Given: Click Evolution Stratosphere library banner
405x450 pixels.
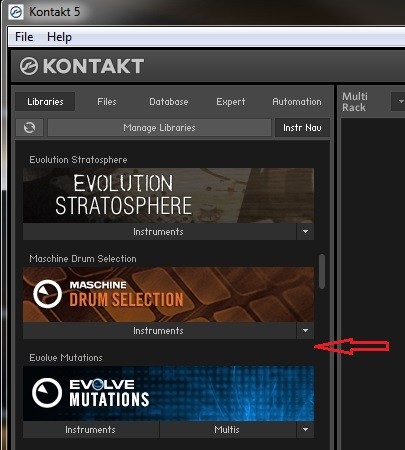Looking at the screenshot, I should 168,195.
